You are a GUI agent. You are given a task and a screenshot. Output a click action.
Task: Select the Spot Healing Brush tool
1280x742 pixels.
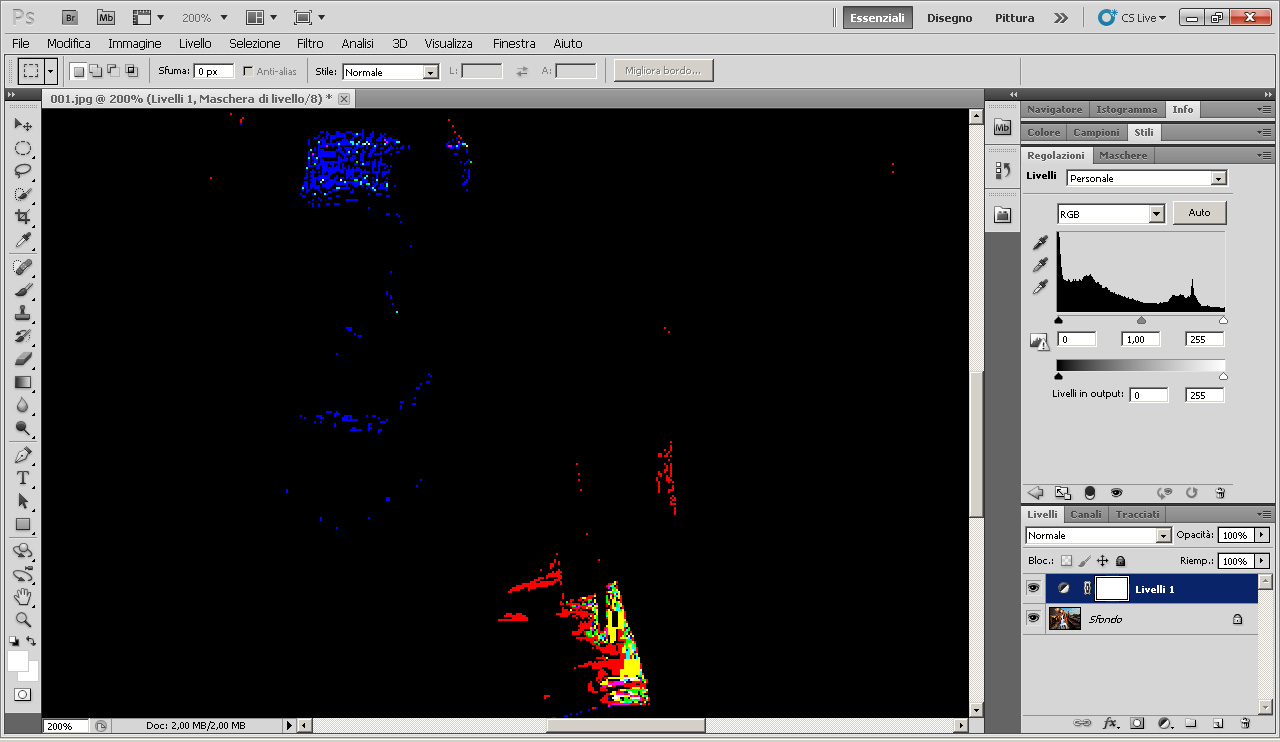[x=22, y=267]
